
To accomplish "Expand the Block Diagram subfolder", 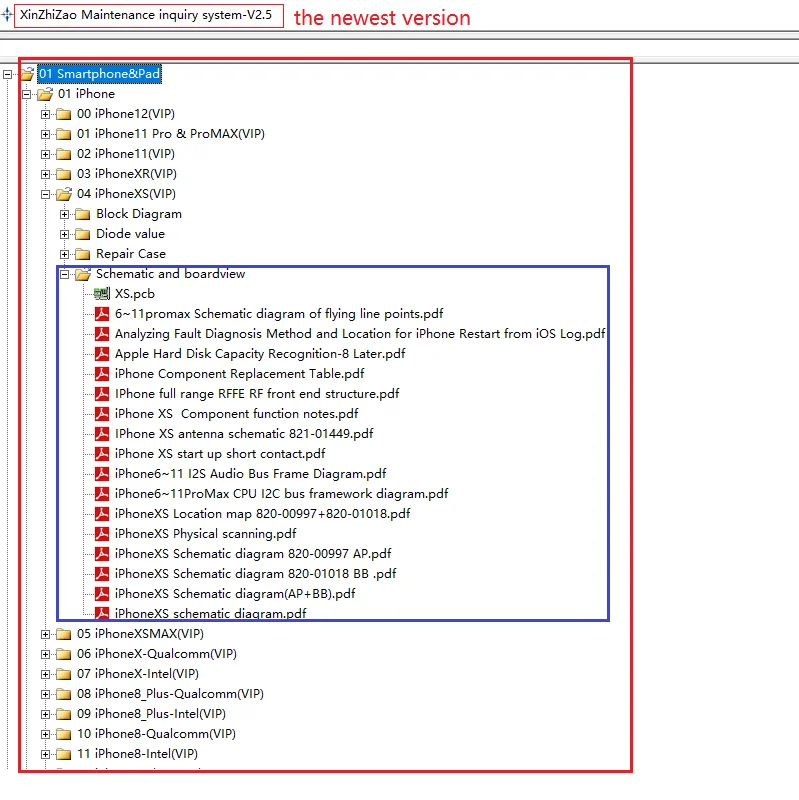I will click(x=64, y=214).
